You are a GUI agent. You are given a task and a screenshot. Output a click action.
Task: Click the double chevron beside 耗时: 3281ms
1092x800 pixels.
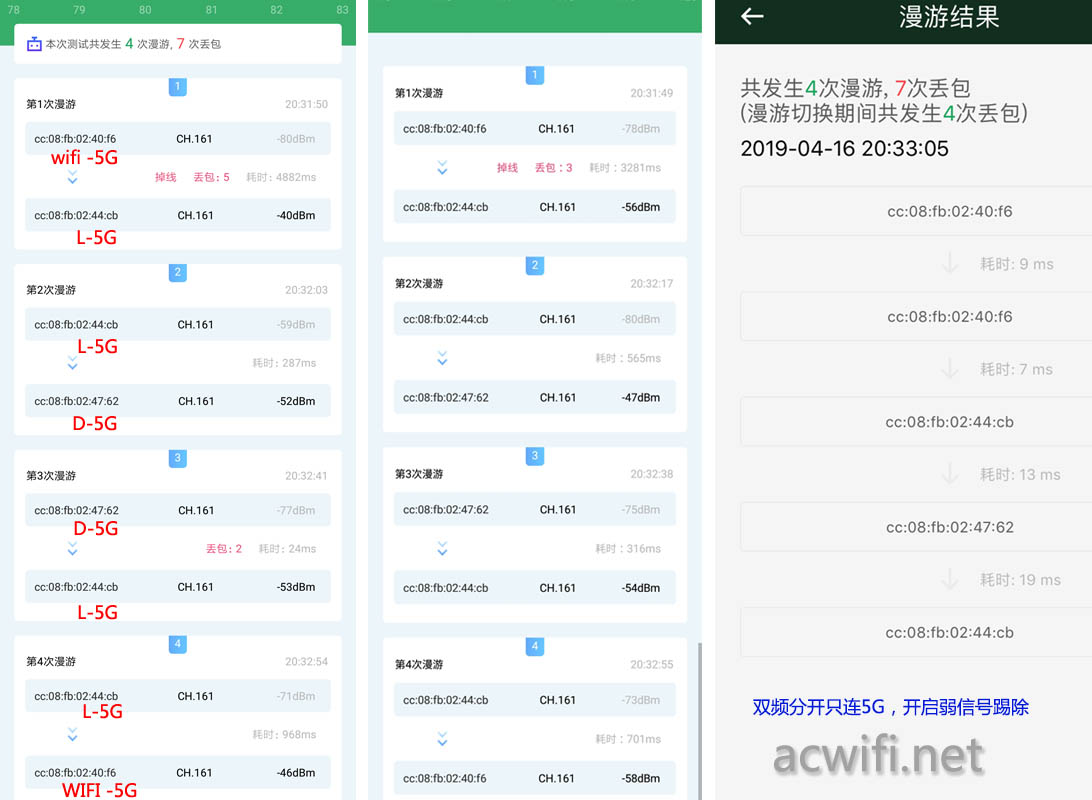442,168
